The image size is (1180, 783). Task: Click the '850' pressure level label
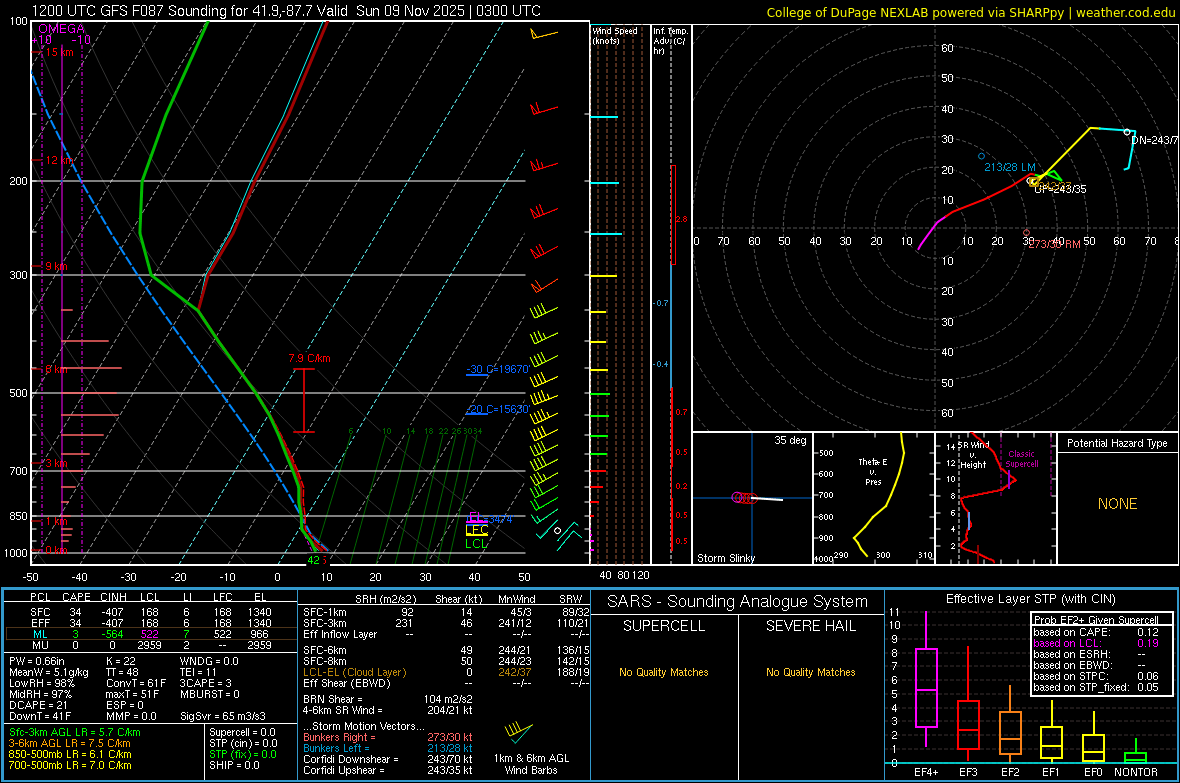click(x=18, y=516)
